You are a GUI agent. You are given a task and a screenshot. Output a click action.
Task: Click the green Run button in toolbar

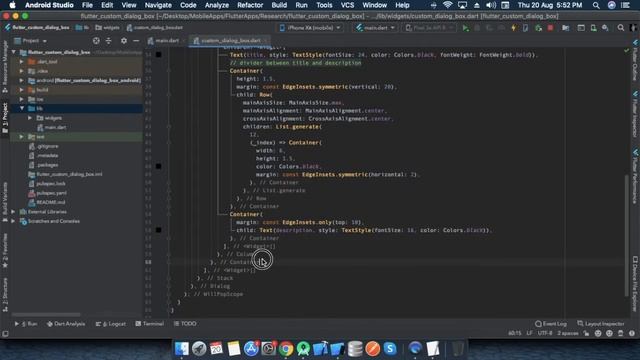[465, 28]
